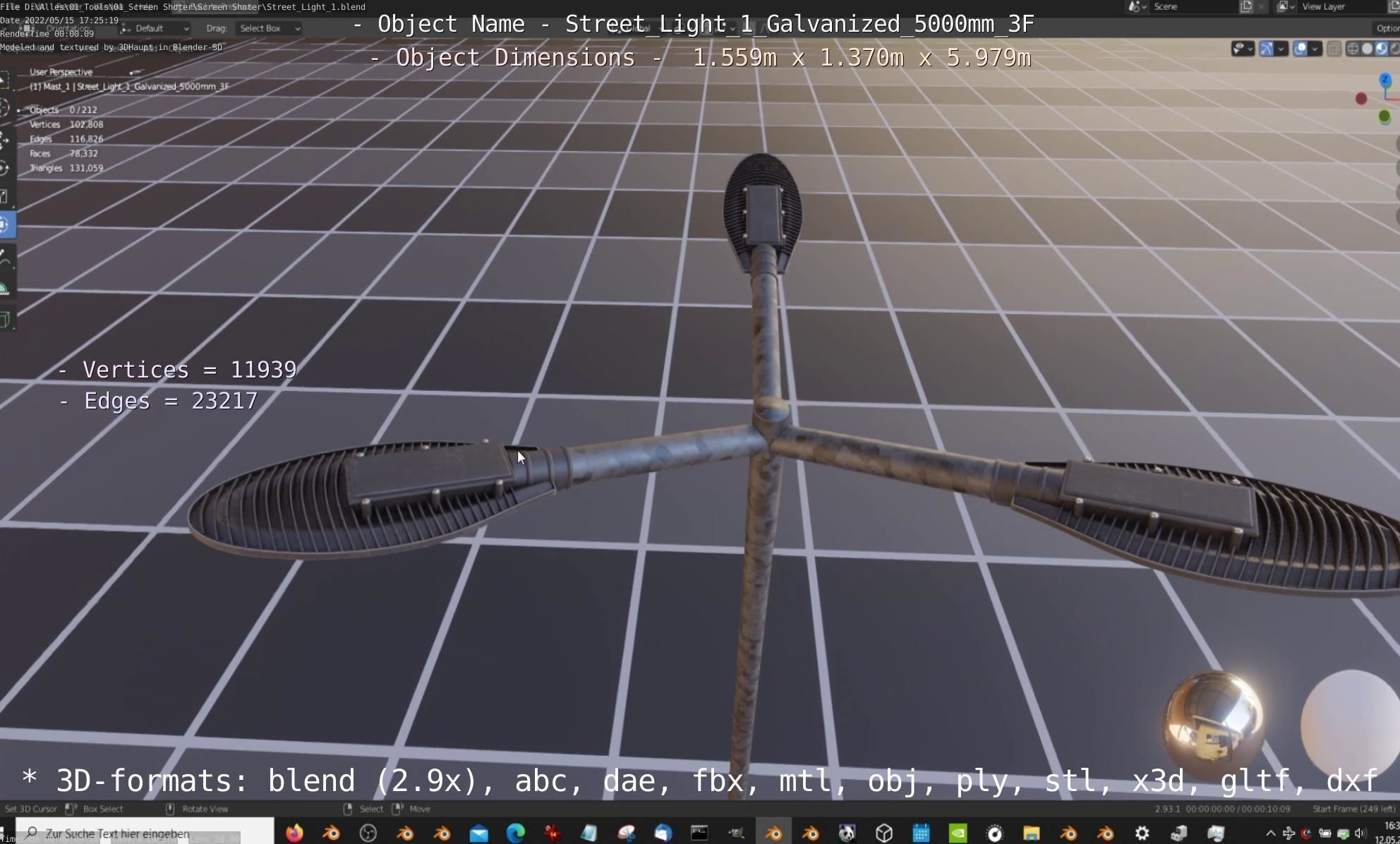Open the calendar app in taskbar
Image resolution: width=1400 pixels, height=844 pixels.
(x=921, y=833)
